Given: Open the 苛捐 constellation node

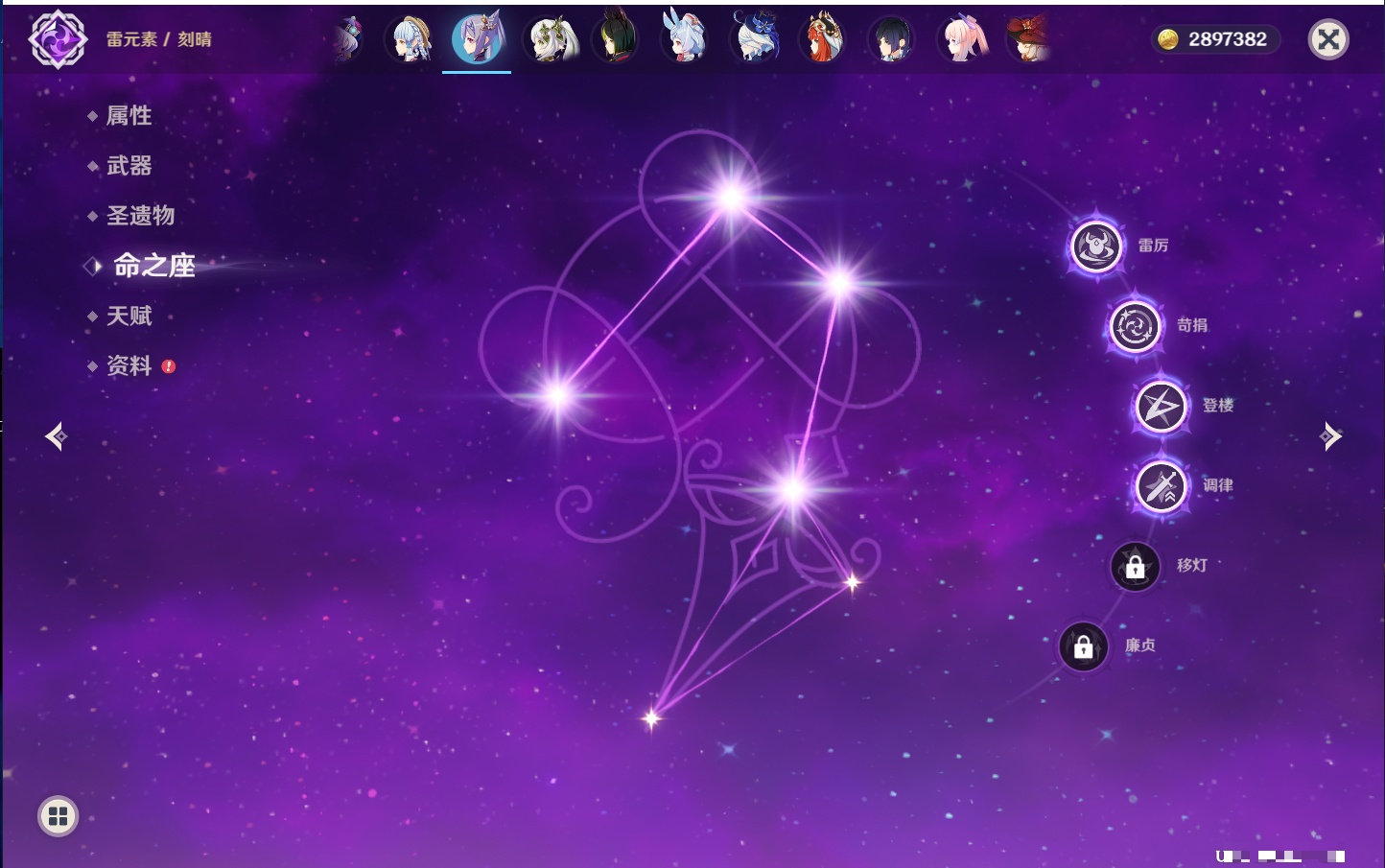Looking at the screenshot, I should (x=1135, y=326).
